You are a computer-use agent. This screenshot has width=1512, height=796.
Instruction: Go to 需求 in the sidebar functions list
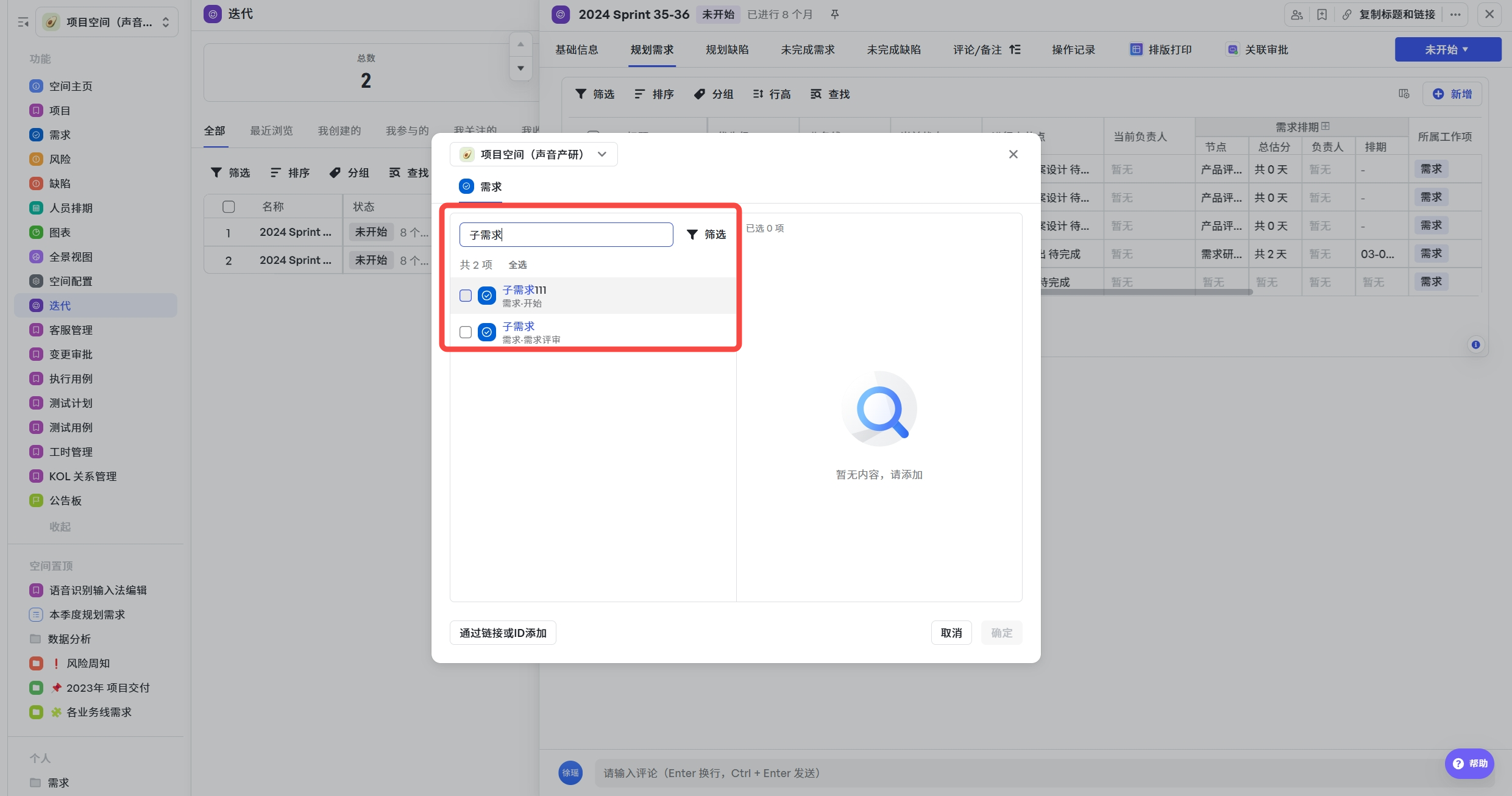[60, 135]
